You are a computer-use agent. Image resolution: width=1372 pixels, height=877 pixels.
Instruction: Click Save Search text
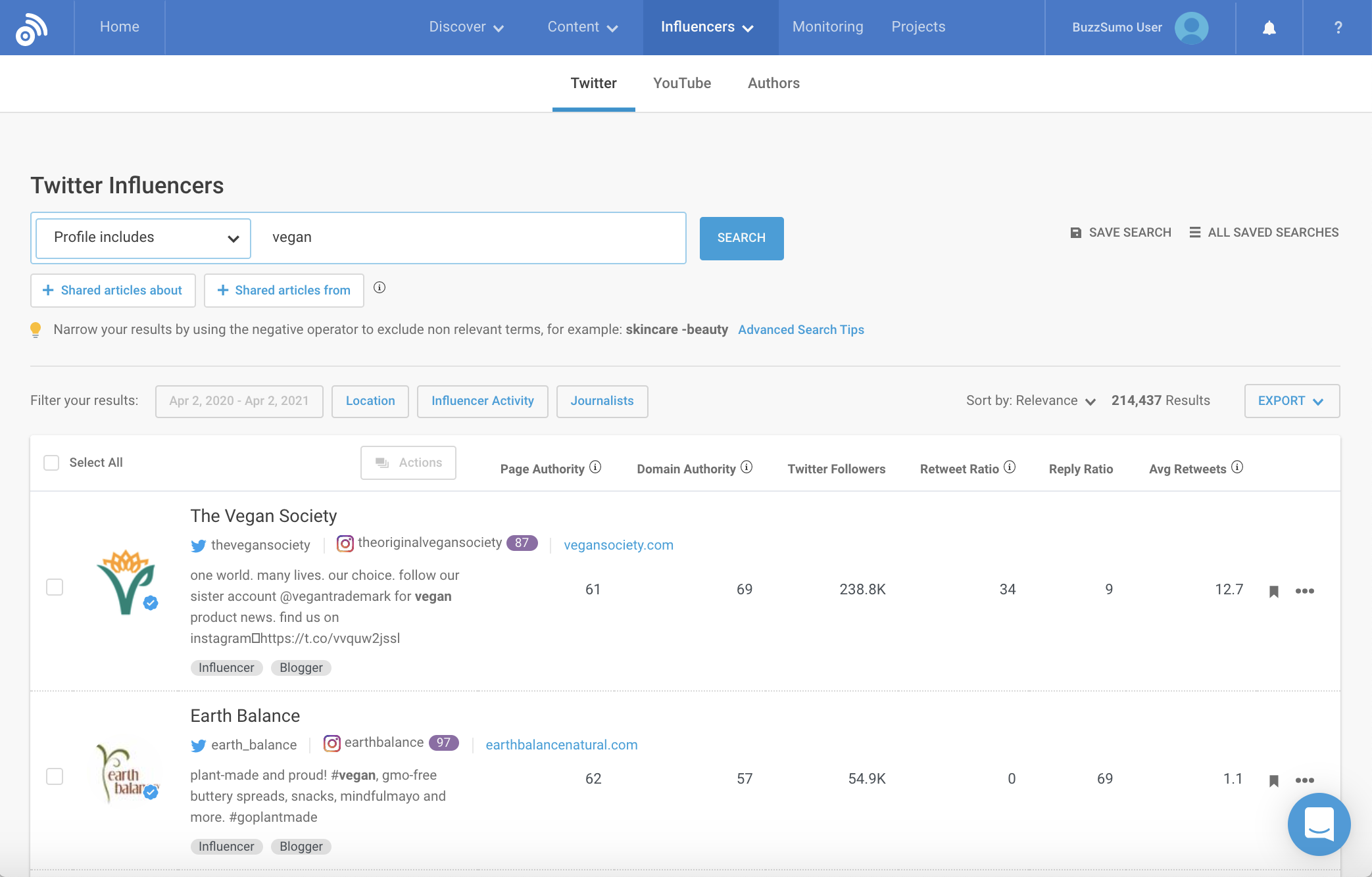(1129, 233)
